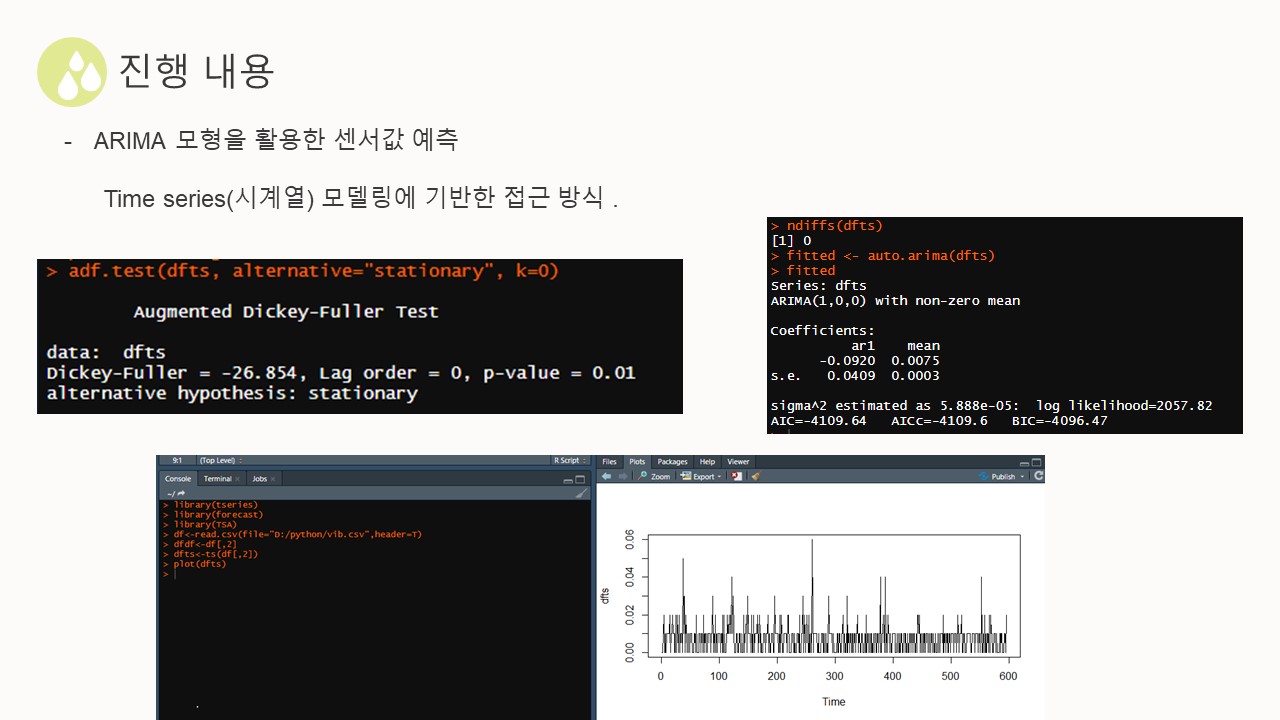Screen dimensions: 1280x720
Task: Maximize the Plots pane
Action: pos(1038,462)
